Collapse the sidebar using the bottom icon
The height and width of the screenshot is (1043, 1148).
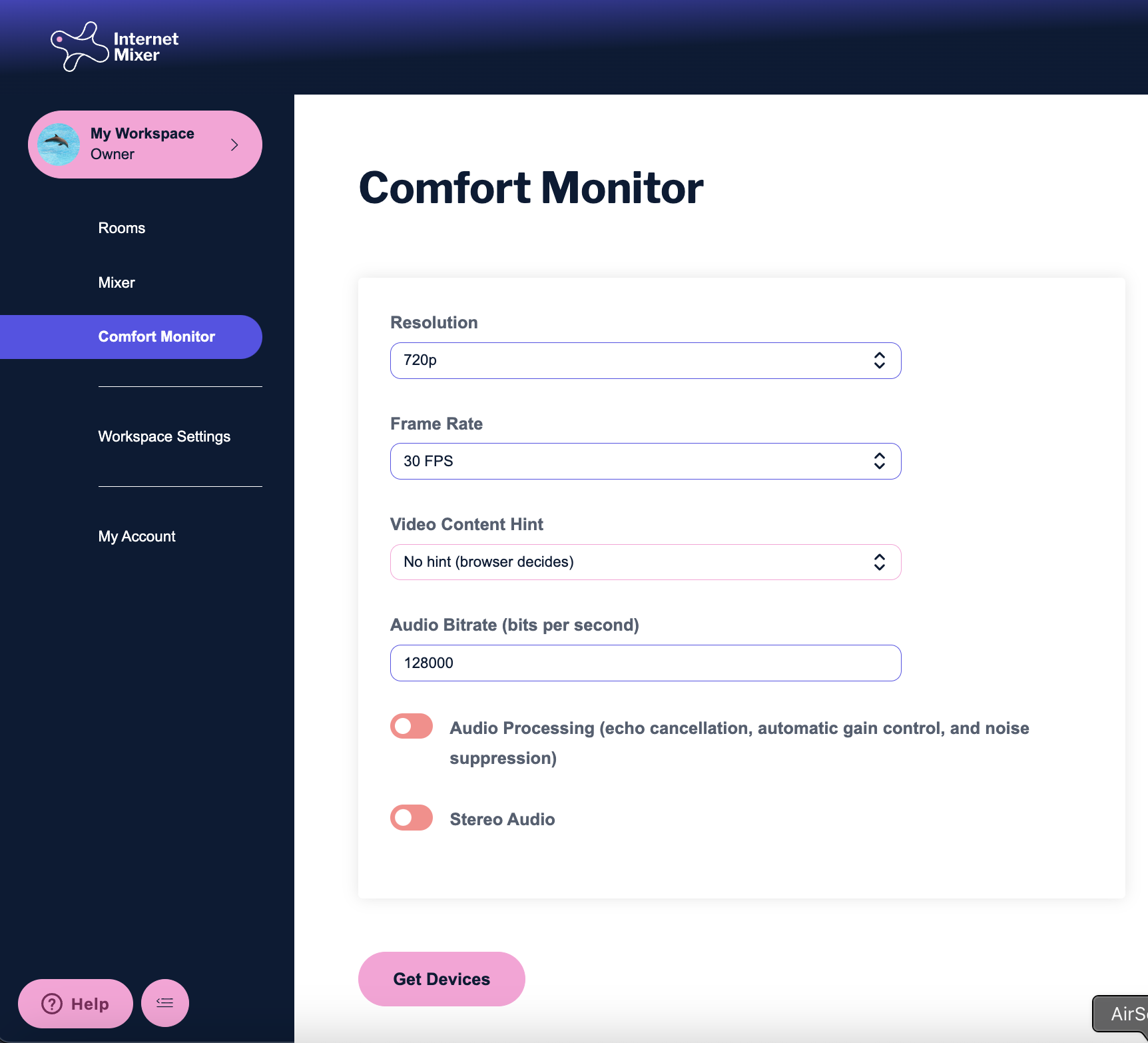click(x=164, y=1002)
